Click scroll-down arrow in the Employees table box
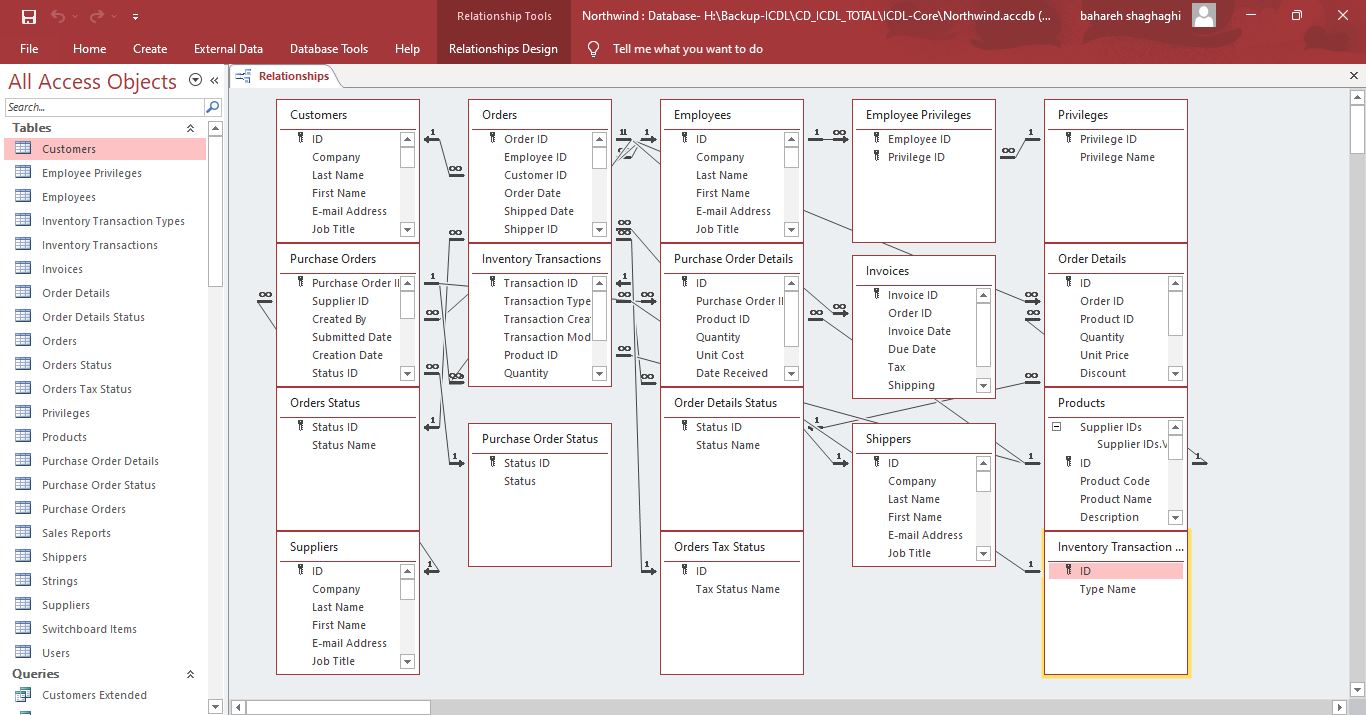 click(791, 229)
